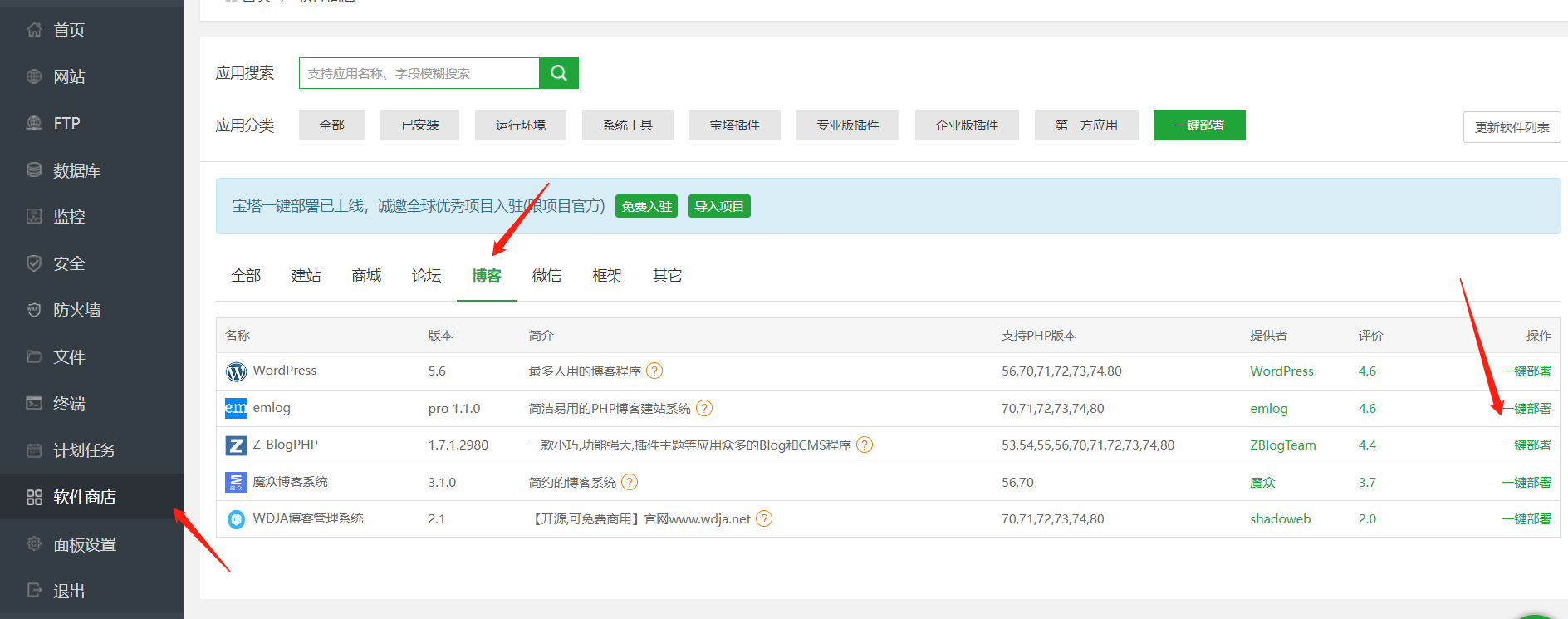Click the WordPress logo icon

pyautogui.click(x=236, y=371)
